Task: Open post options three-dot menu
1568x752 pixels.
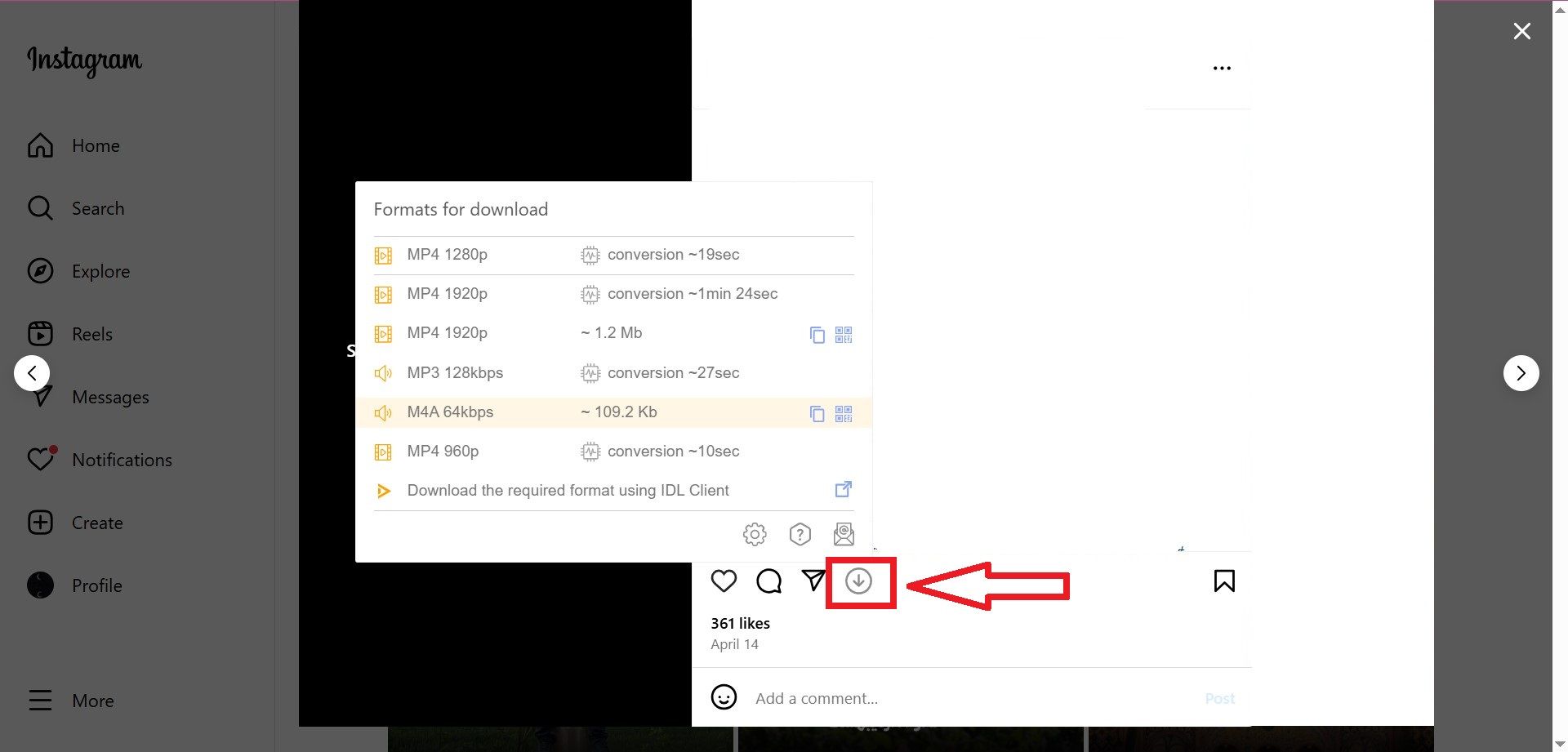Action: [1222, 69]
